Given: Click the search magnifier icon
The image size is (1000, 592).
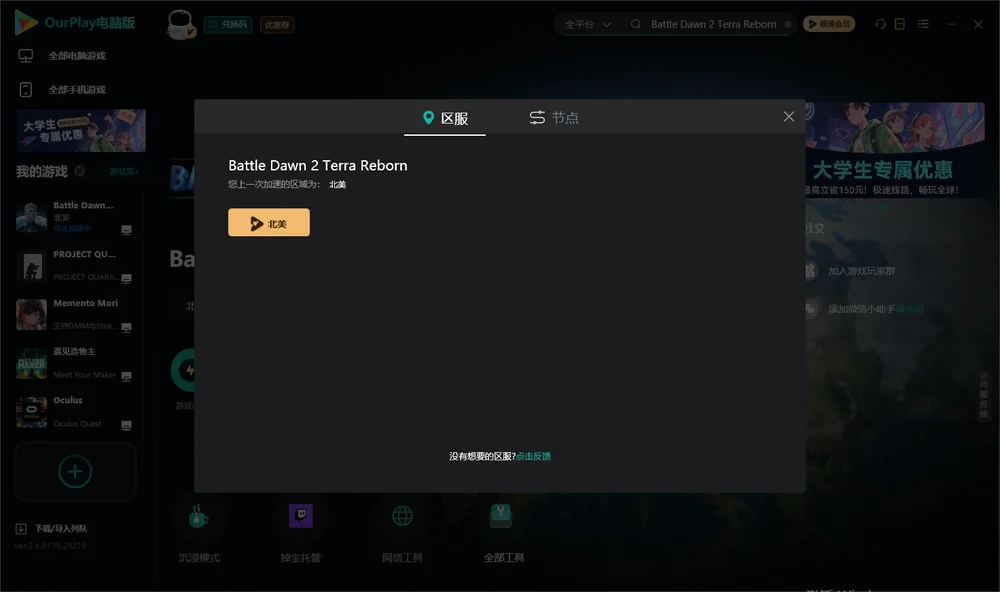Looking at the screenshot, I should coord(636,24).
